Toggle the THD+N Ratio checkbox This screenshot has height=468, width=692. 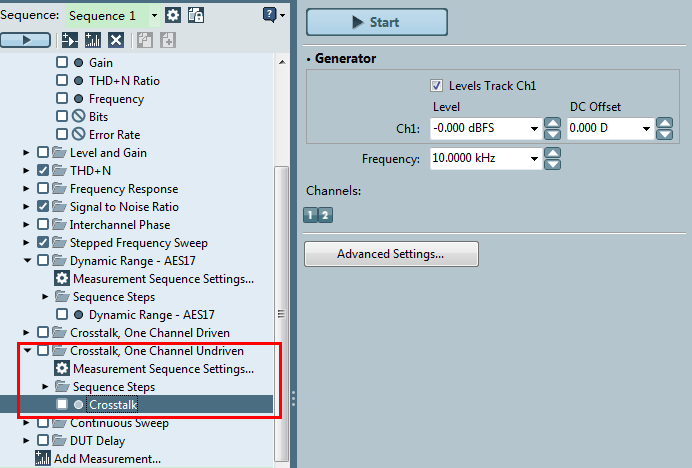coord(62,80)
